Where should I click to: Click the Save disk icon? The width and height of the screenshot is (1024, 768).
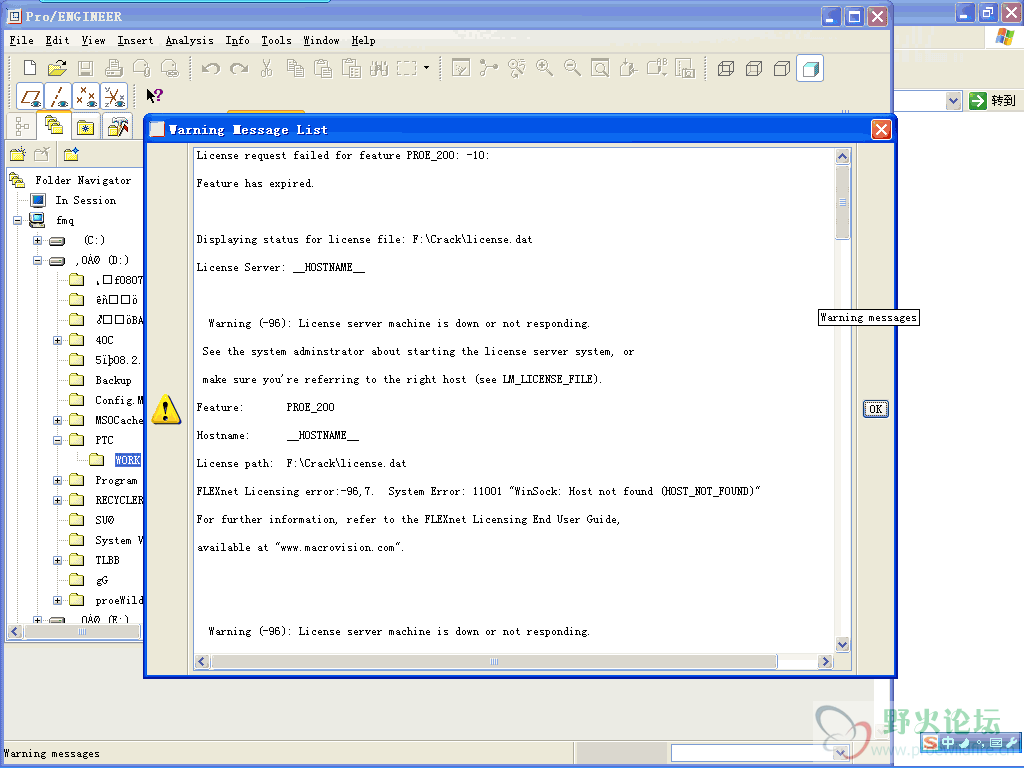(x=85, y=68)
